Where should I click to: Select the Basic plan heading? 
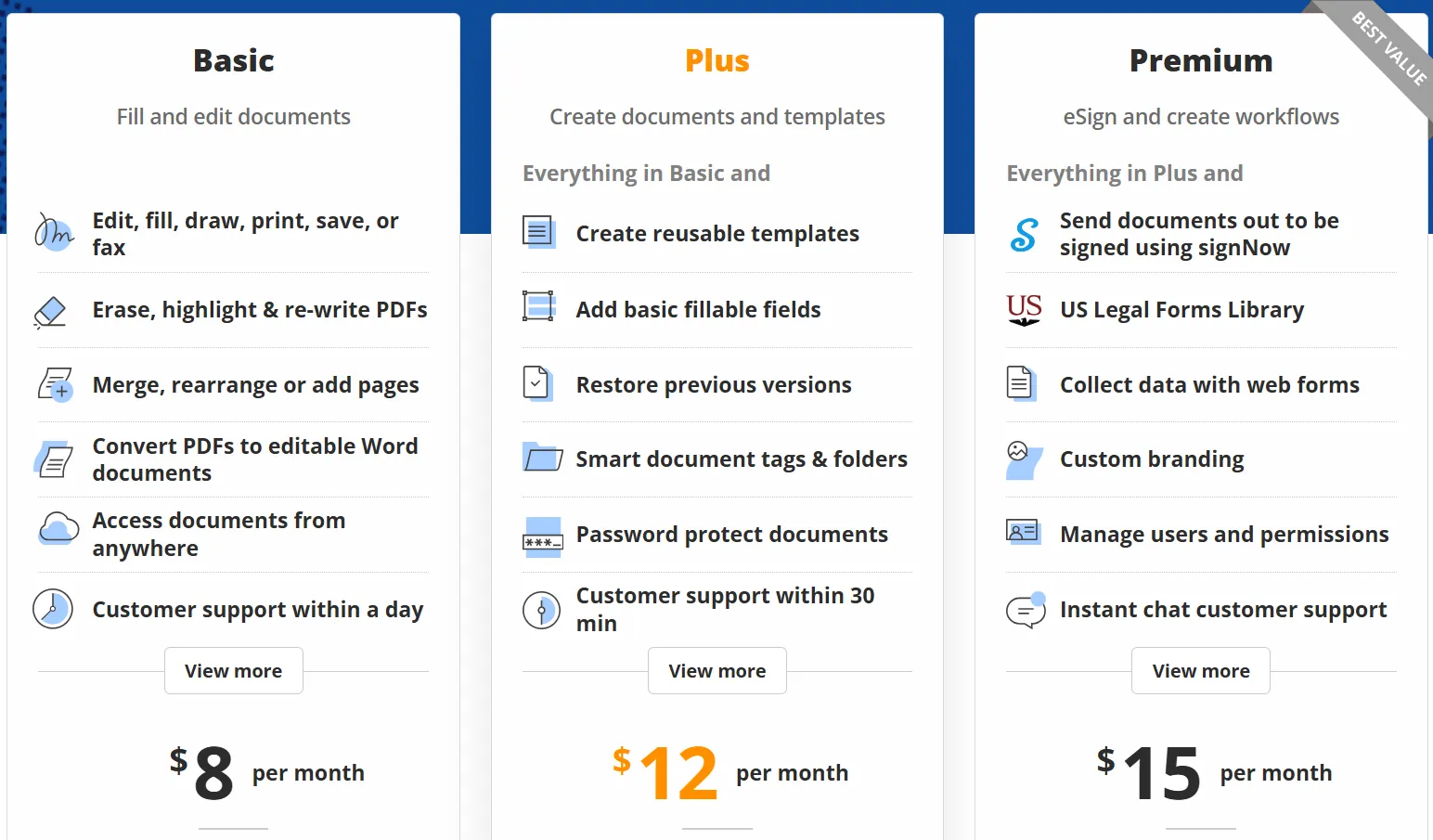tap(234, 61)
